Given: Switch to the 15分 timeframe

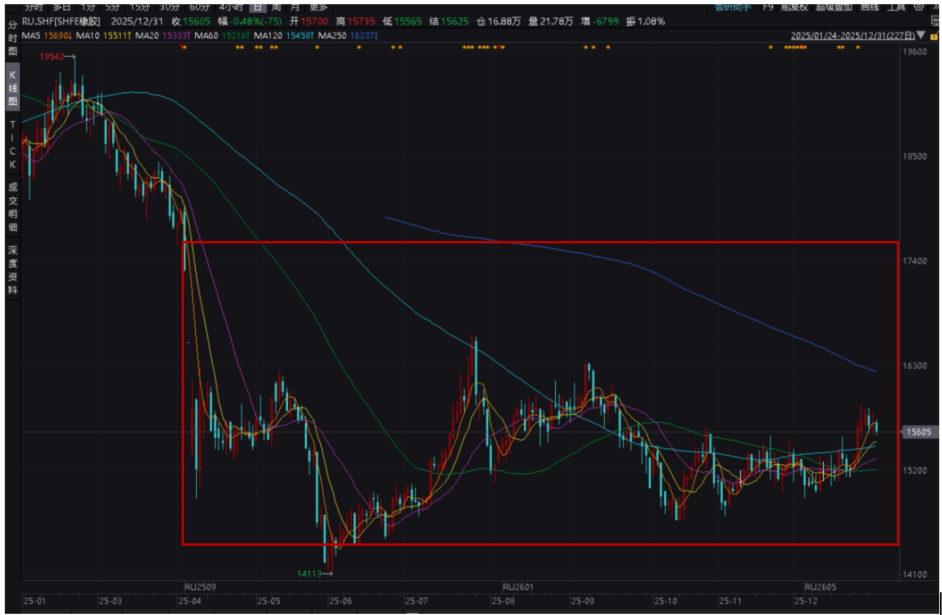Looking at the screenshot, I should click(141, 6).
